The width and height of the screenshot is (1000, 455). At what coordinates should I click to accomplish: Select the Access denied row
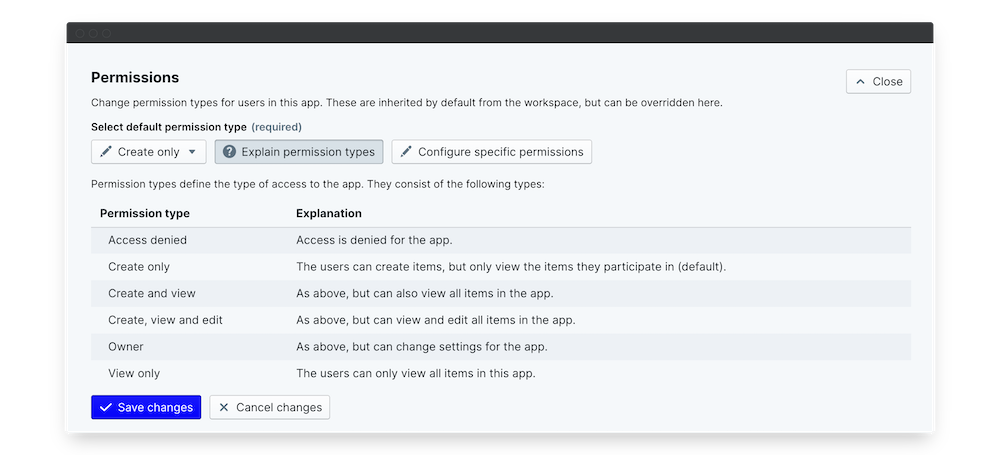tap(500, 240)
